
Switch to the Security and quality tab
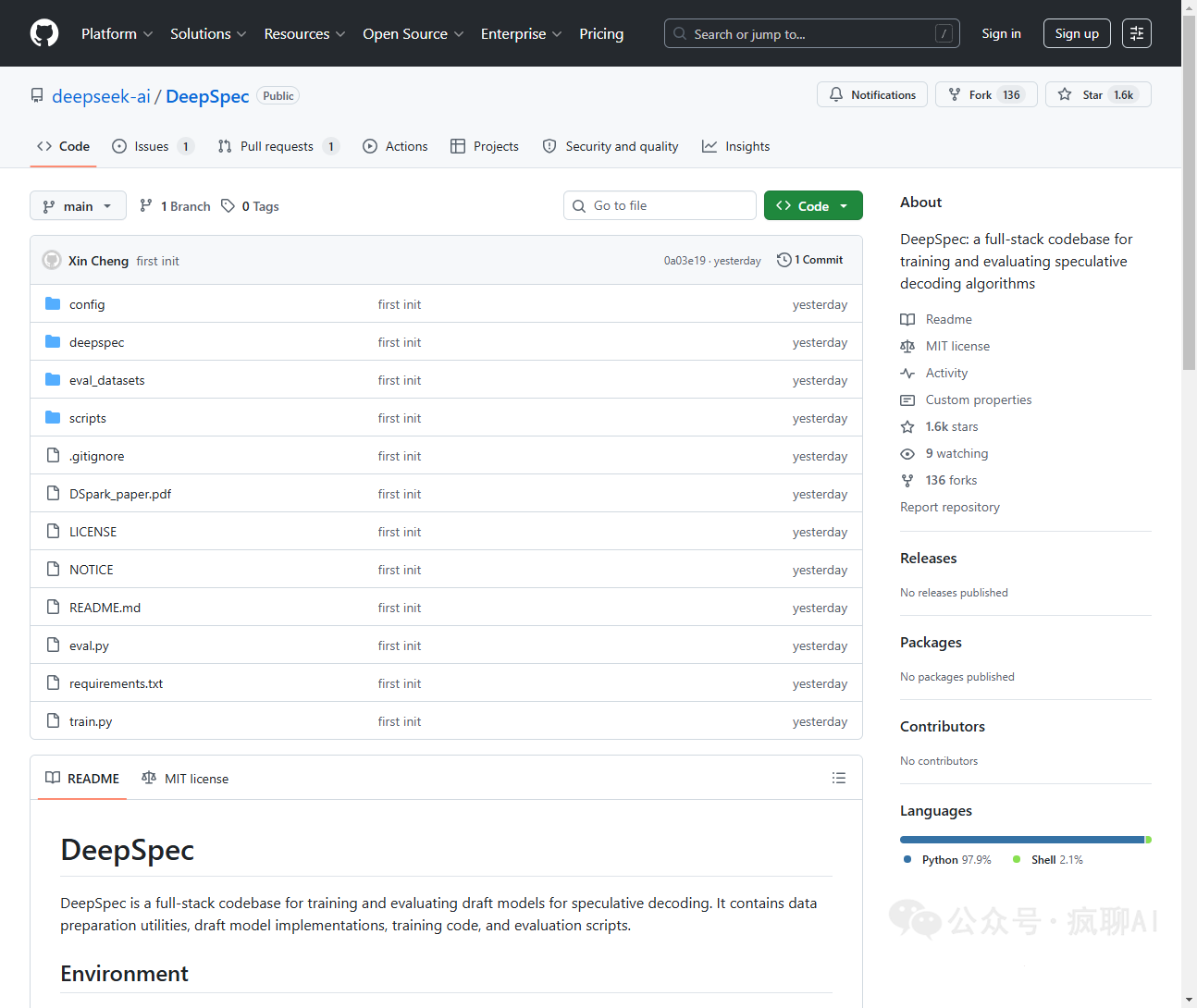611,146
